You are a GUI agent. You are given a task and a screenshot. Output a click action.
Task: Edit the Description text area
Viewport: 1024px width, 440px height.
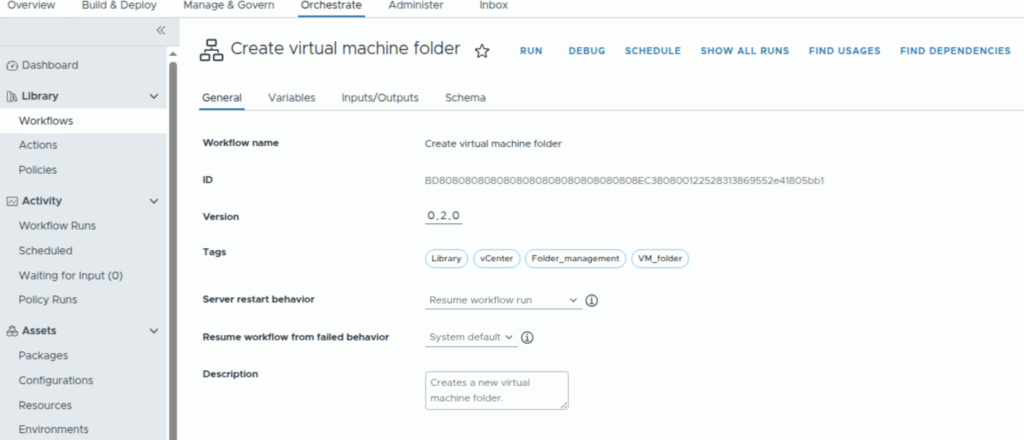coord(496,390)
